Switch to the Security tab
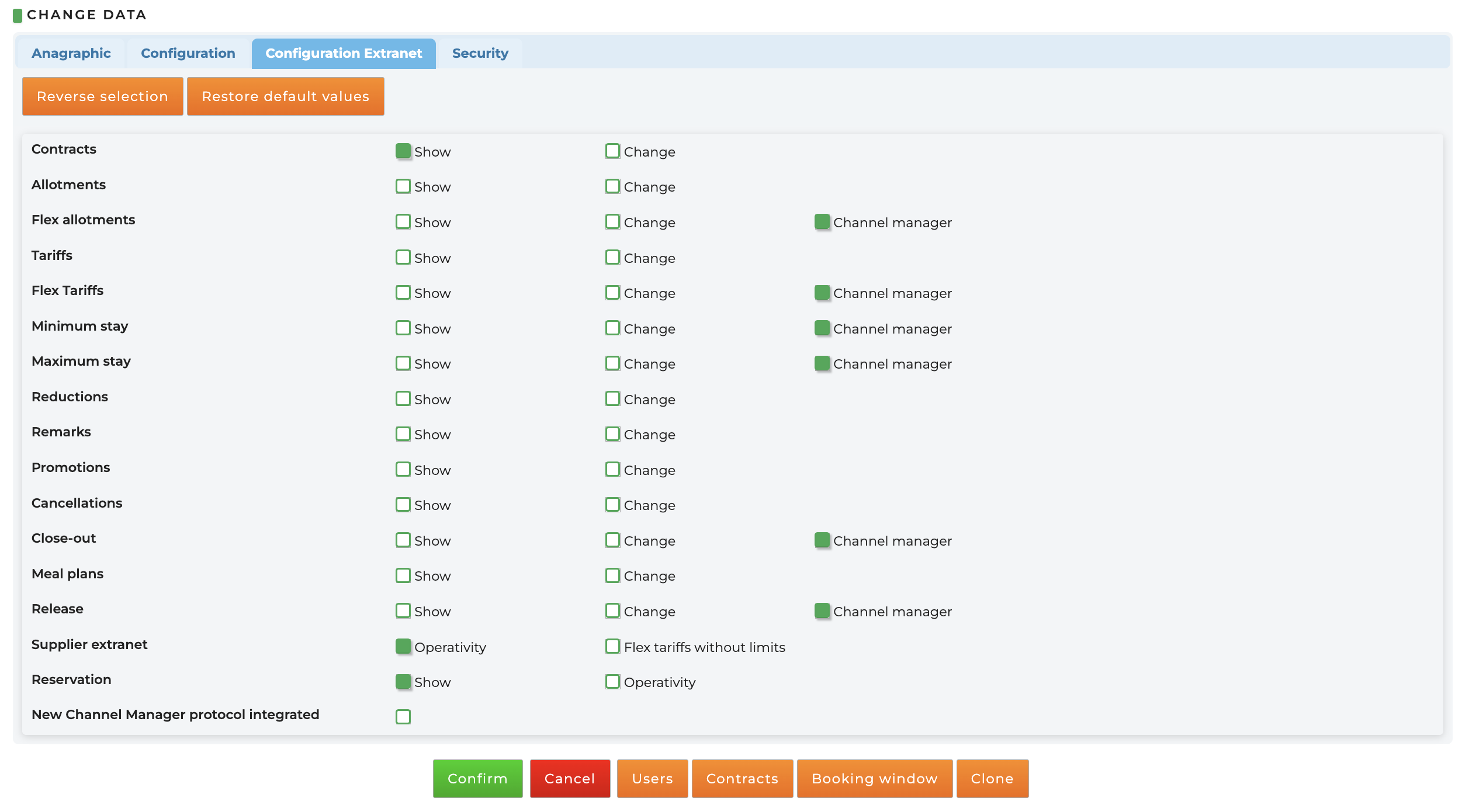 pos(480,53)
